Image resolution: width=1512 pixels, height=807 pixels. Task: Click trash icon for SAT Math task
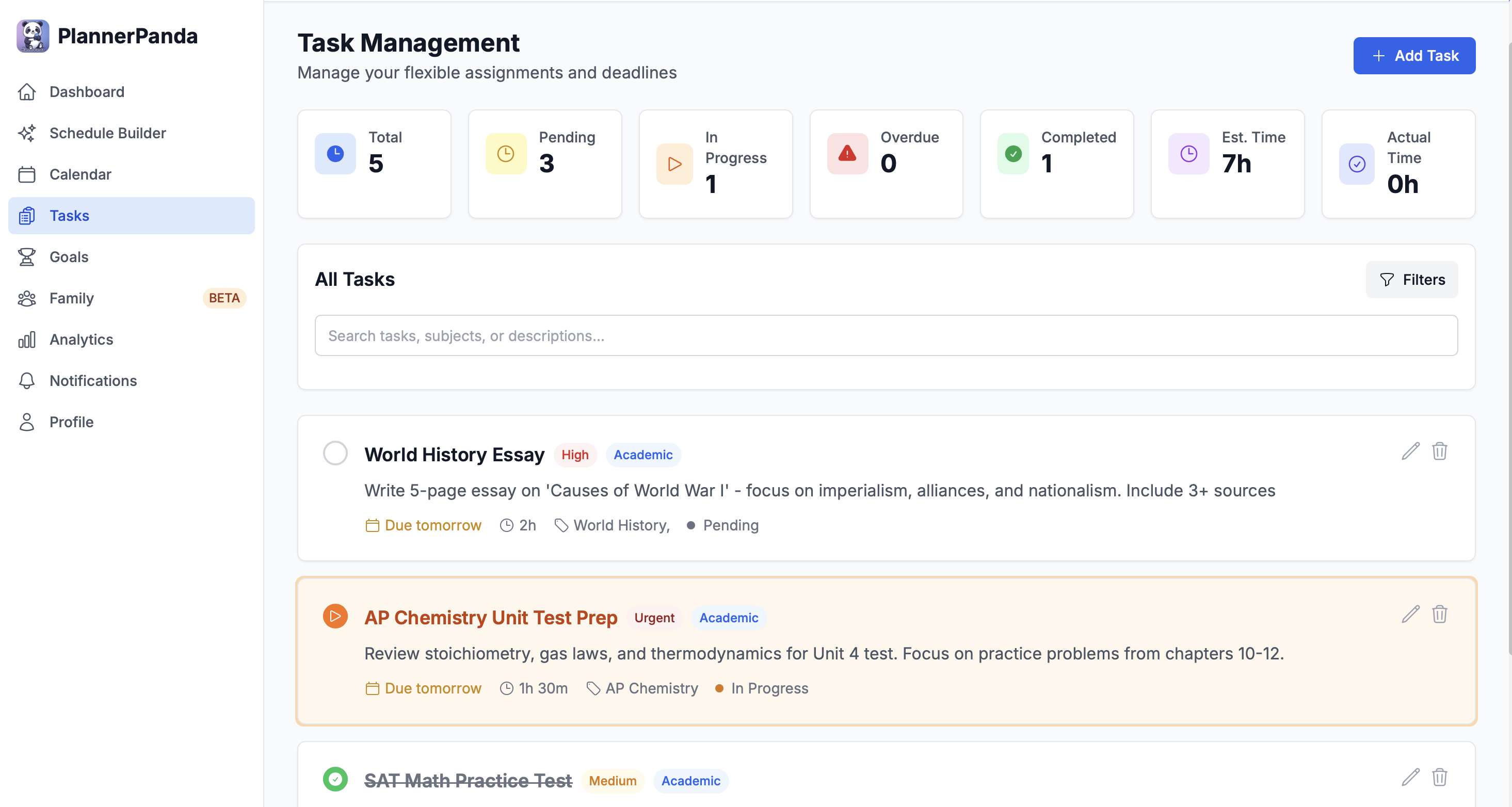coord(1439,777)
